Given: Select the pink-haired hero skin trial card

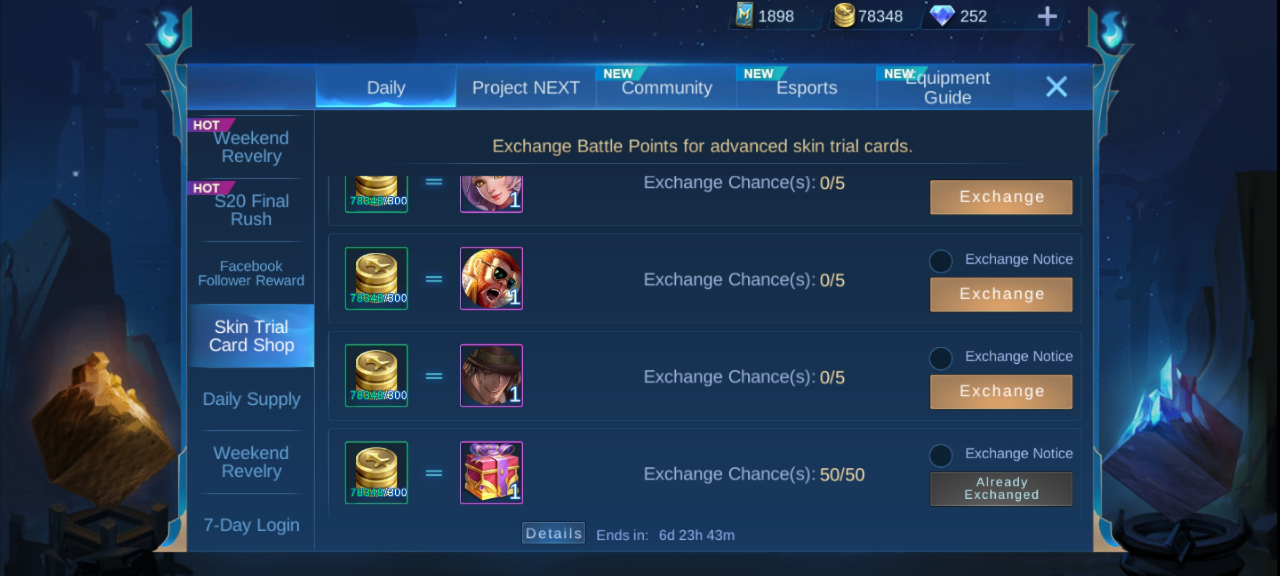Looking at the screenshot, I should click(x=491, y=193).
